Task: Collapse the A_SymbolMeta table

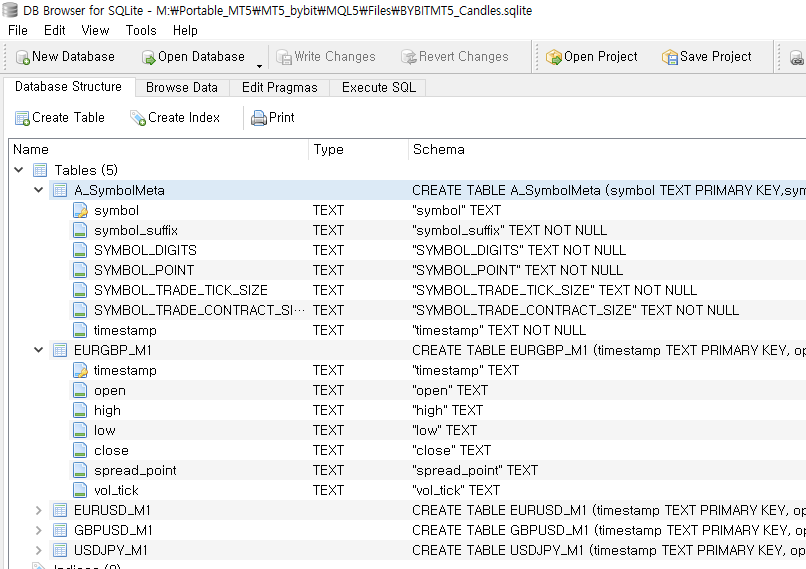Action: pyautogui.click(x=39, y=190)
